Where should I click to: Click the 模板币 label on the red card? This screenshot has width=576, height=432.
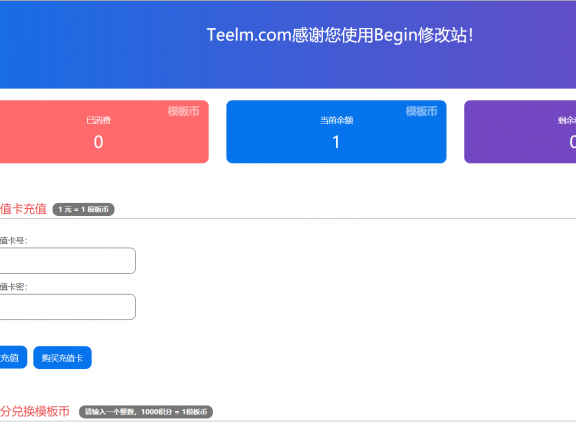click(x=184, y=111)
